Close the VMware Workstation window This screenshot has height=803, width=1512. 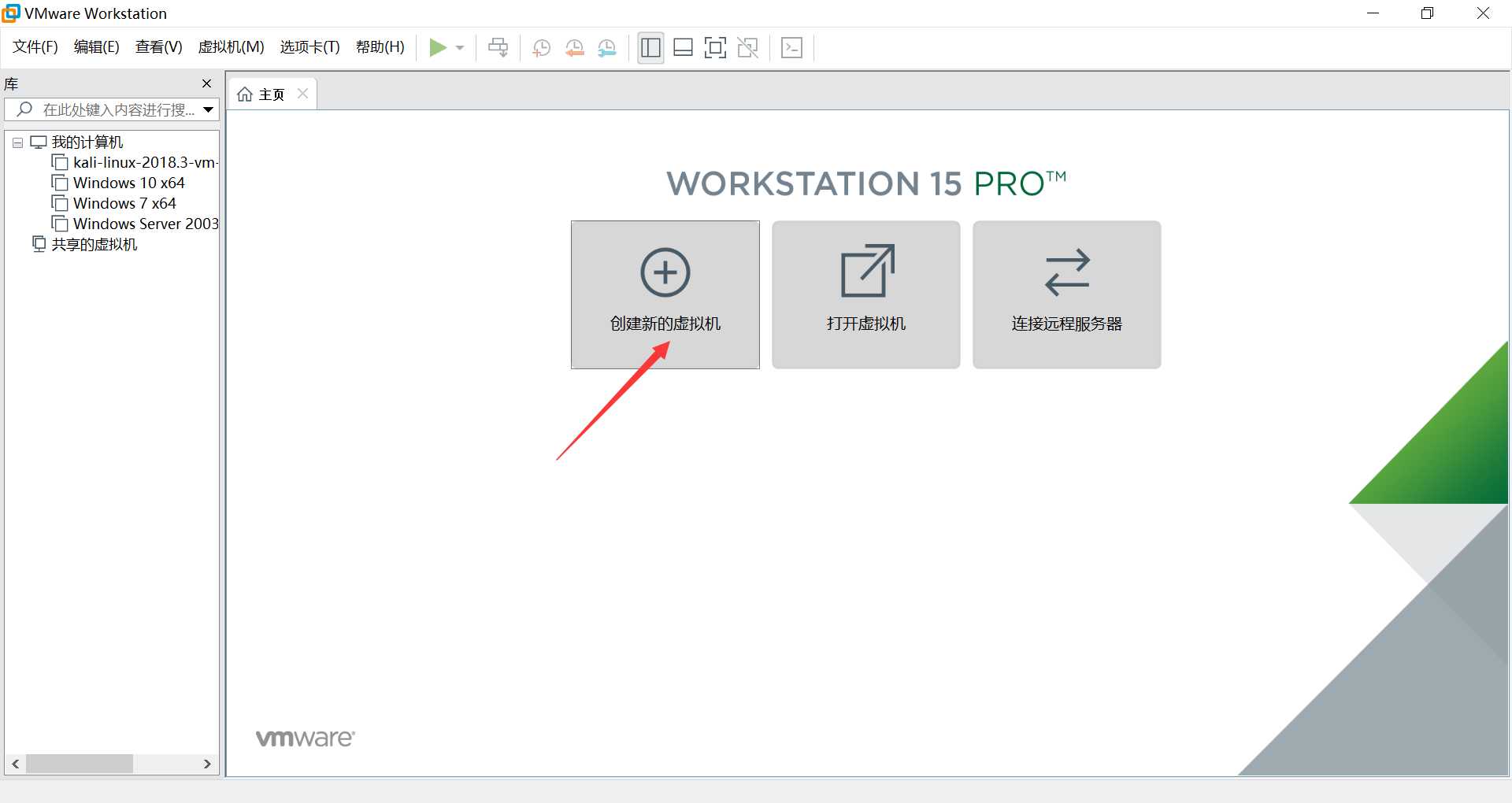coord(1483,13)
